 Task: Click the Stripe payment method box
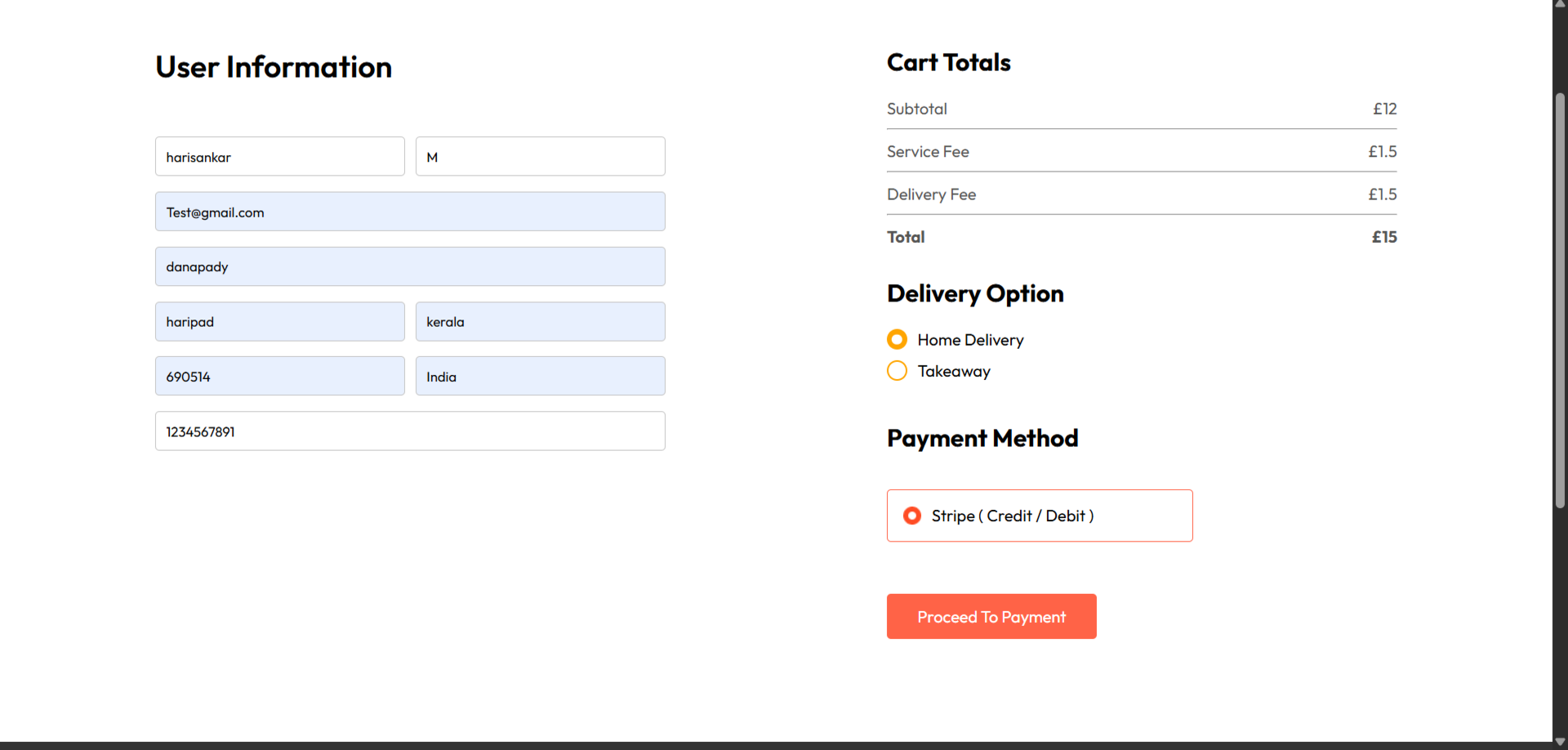click(1040, 516)
